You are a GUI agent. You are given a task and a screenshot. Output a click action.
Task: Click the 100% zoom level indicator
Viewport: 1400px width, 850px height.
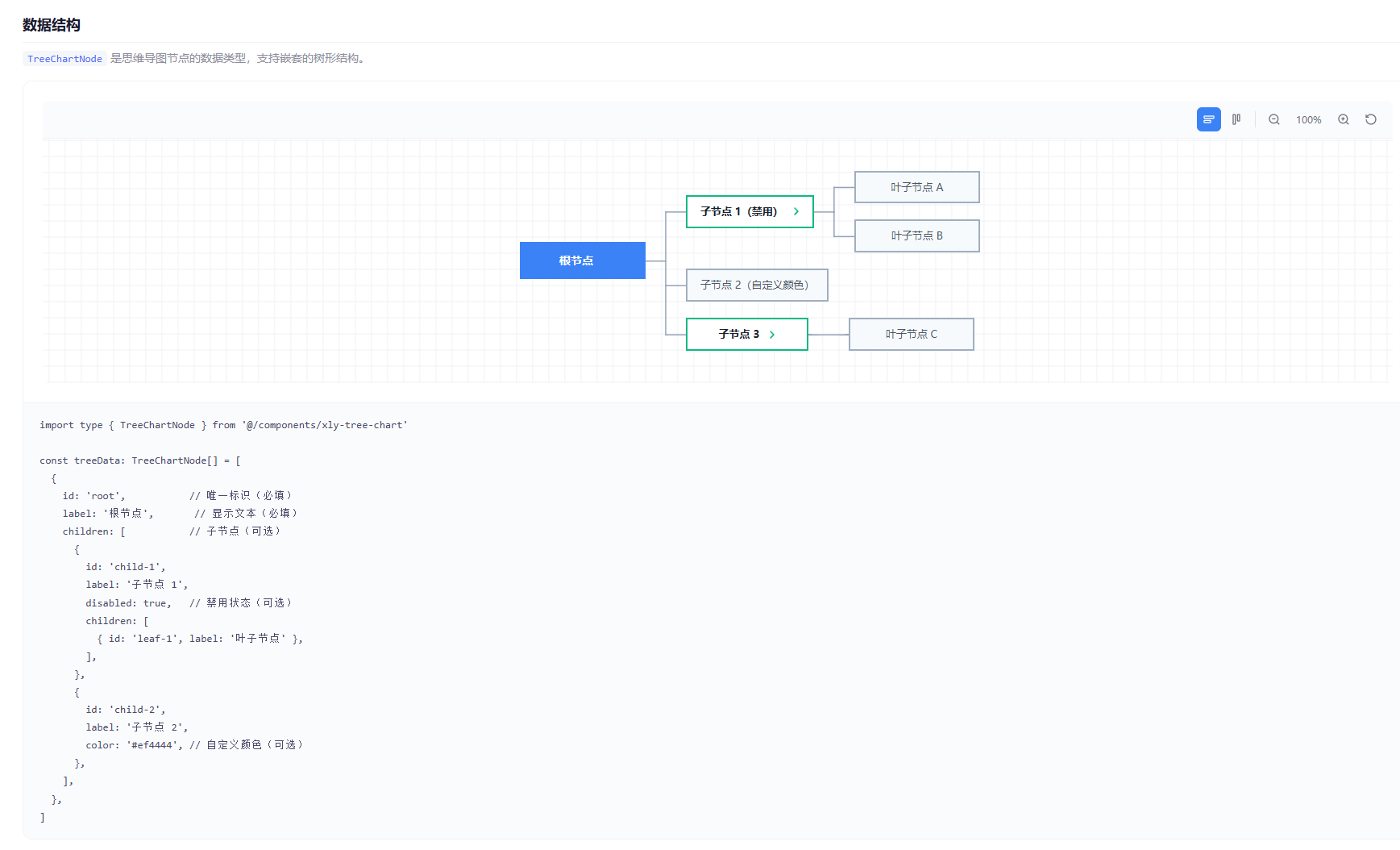coord(1308,120)
